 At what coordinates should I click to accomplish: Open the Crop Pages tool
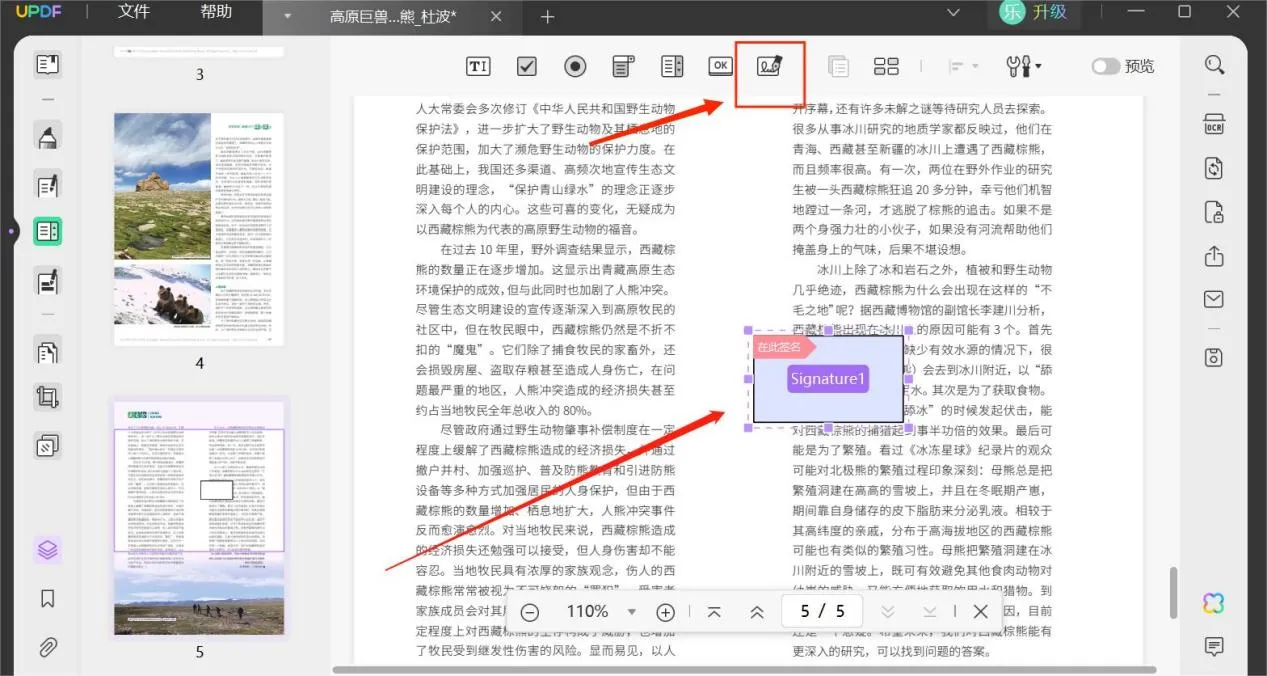point(47,397)
